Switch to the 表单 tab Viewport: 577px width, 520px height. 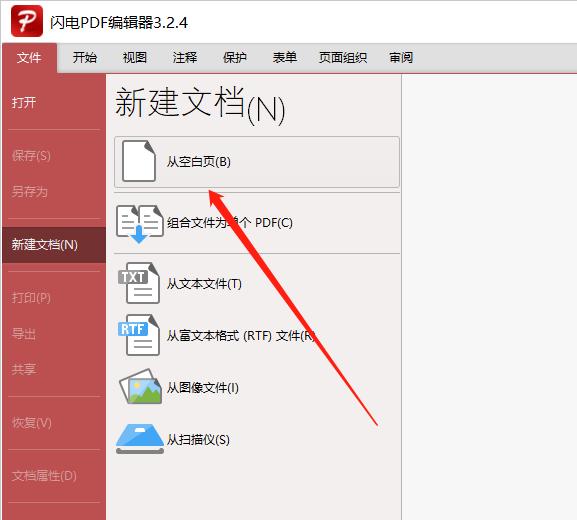285,57
